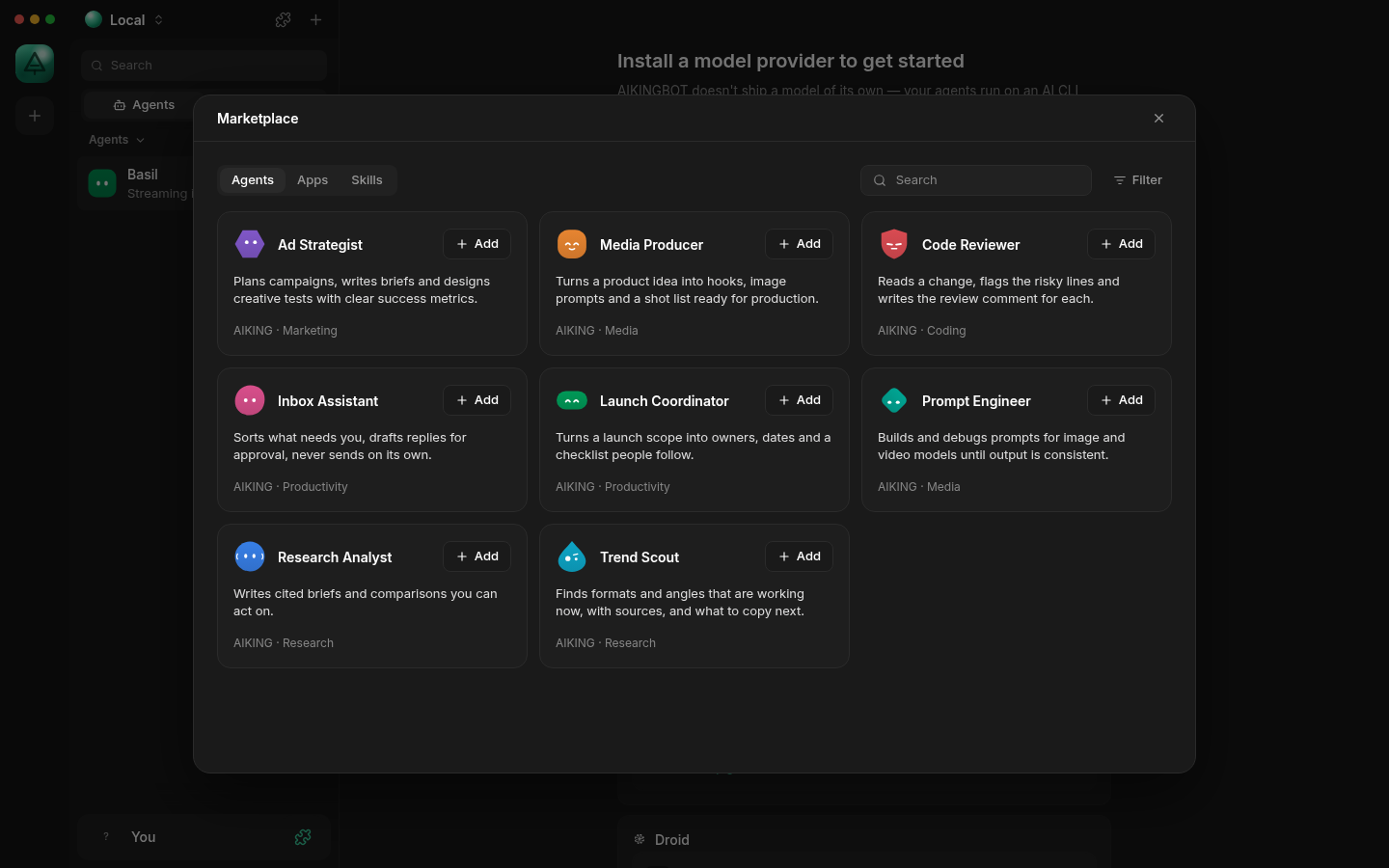The width and height of the screenshot is (1389, 868).
Task: Click the puzzle icon in the You row
Action: click(x=303, y=837)
